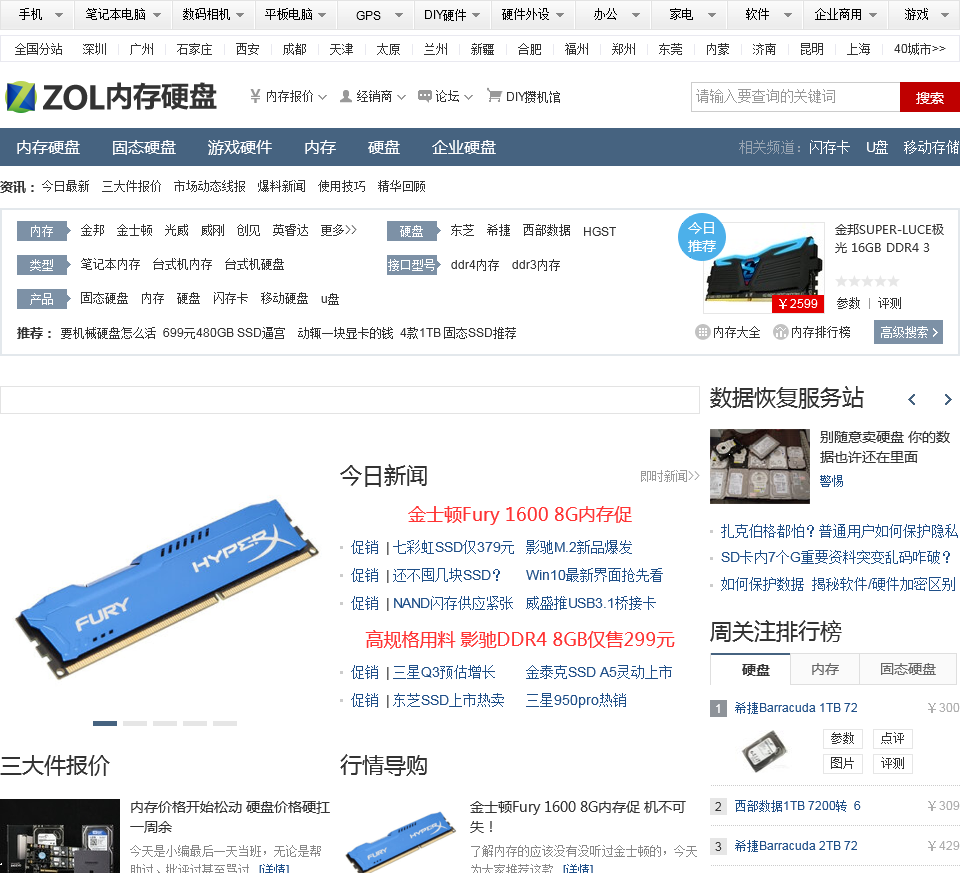Screen dimensions: 960x873
Task: Click the red 搜索 button
Action: 929,97
